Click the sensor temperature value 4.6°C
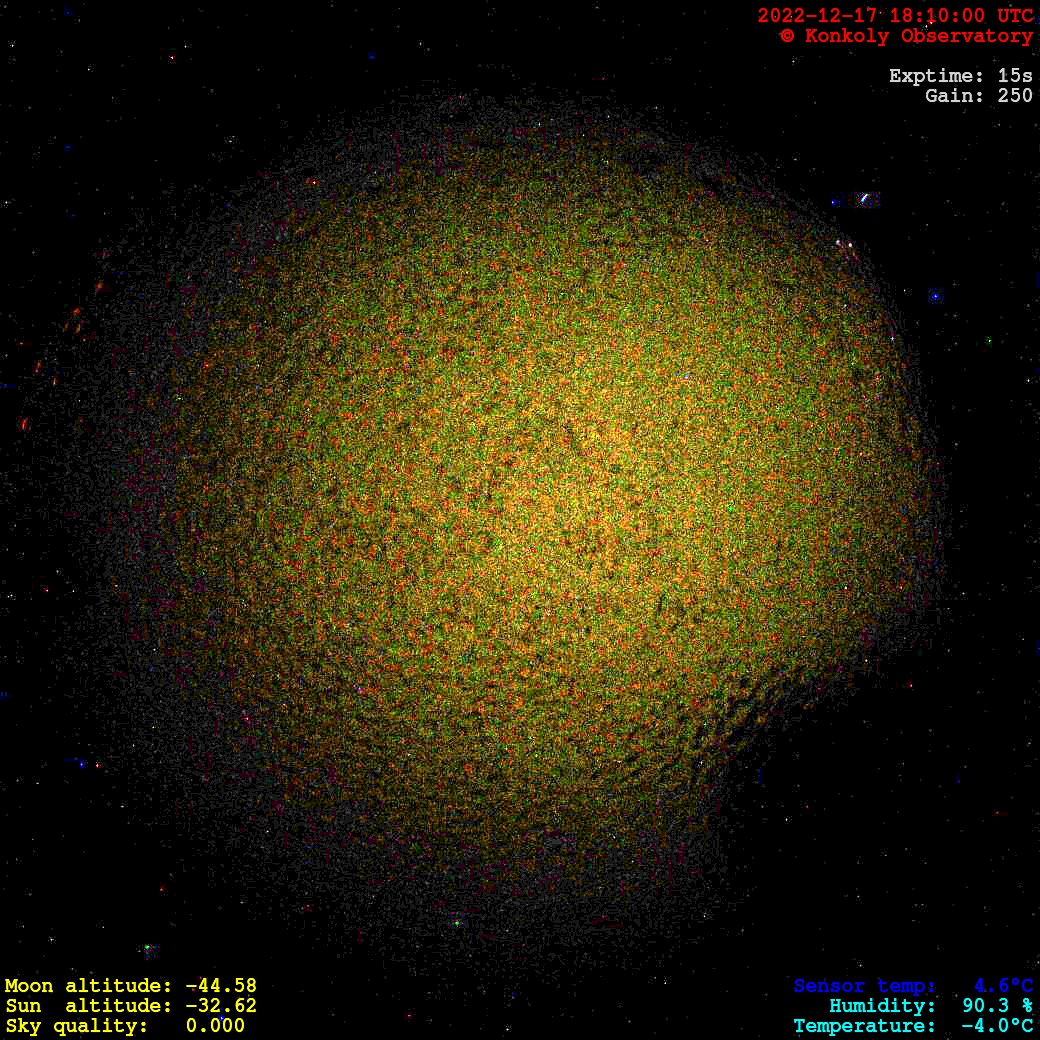Viewport: 1040px width, 1040px height. coord(1003,986)
